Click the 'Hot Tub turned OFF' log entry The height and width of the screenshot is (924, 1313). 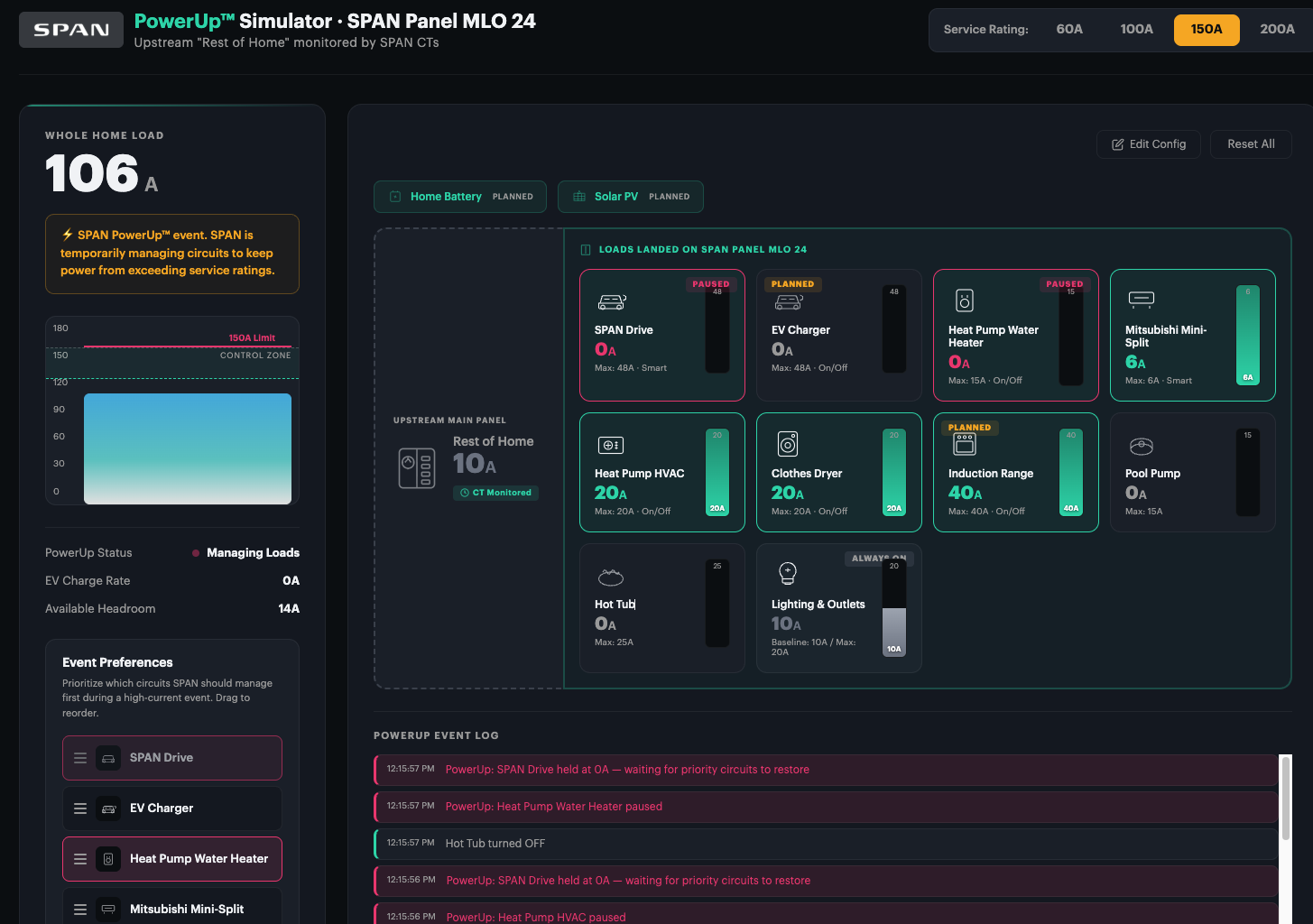click(x=826, y=844)
